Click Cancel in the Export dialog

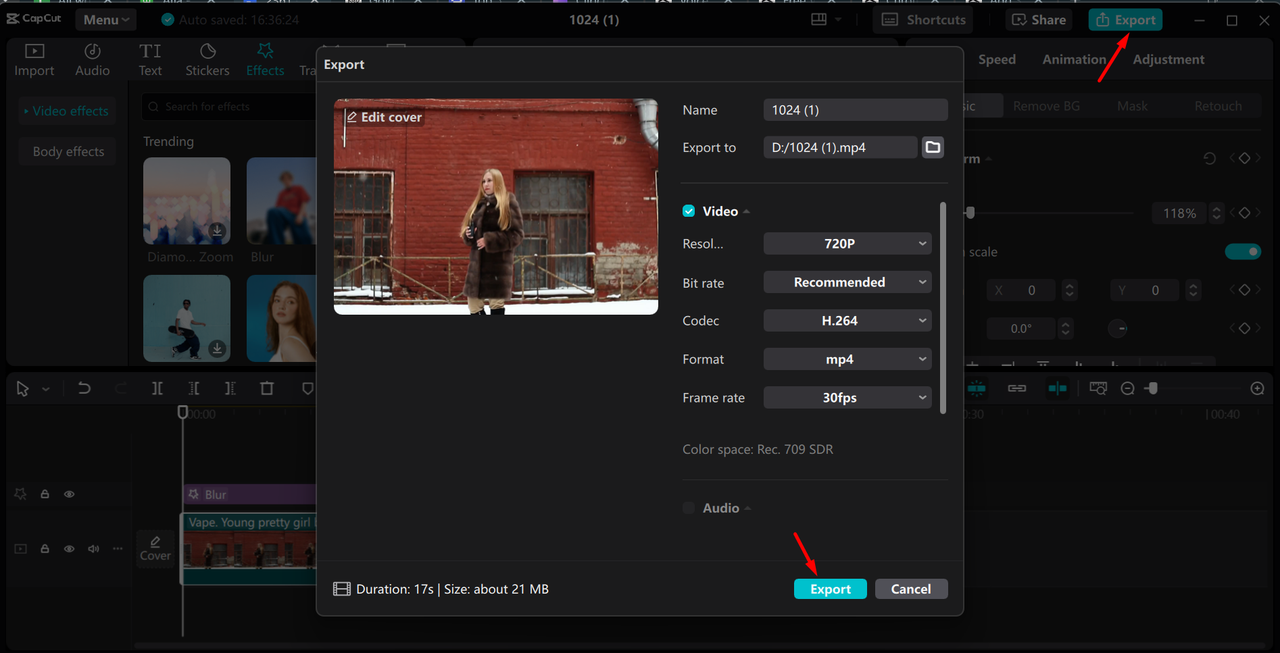point(911,589)
